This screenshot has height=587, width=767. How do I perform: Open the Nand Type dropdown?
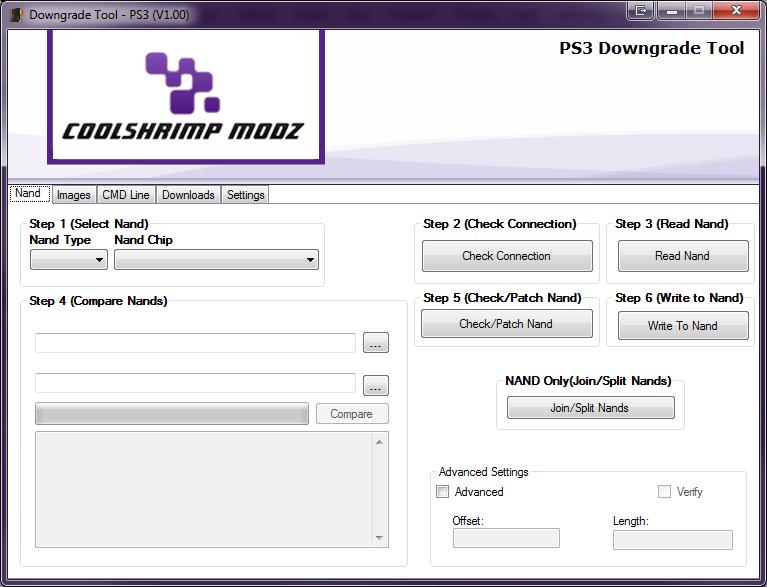click(x=69, y=260)
